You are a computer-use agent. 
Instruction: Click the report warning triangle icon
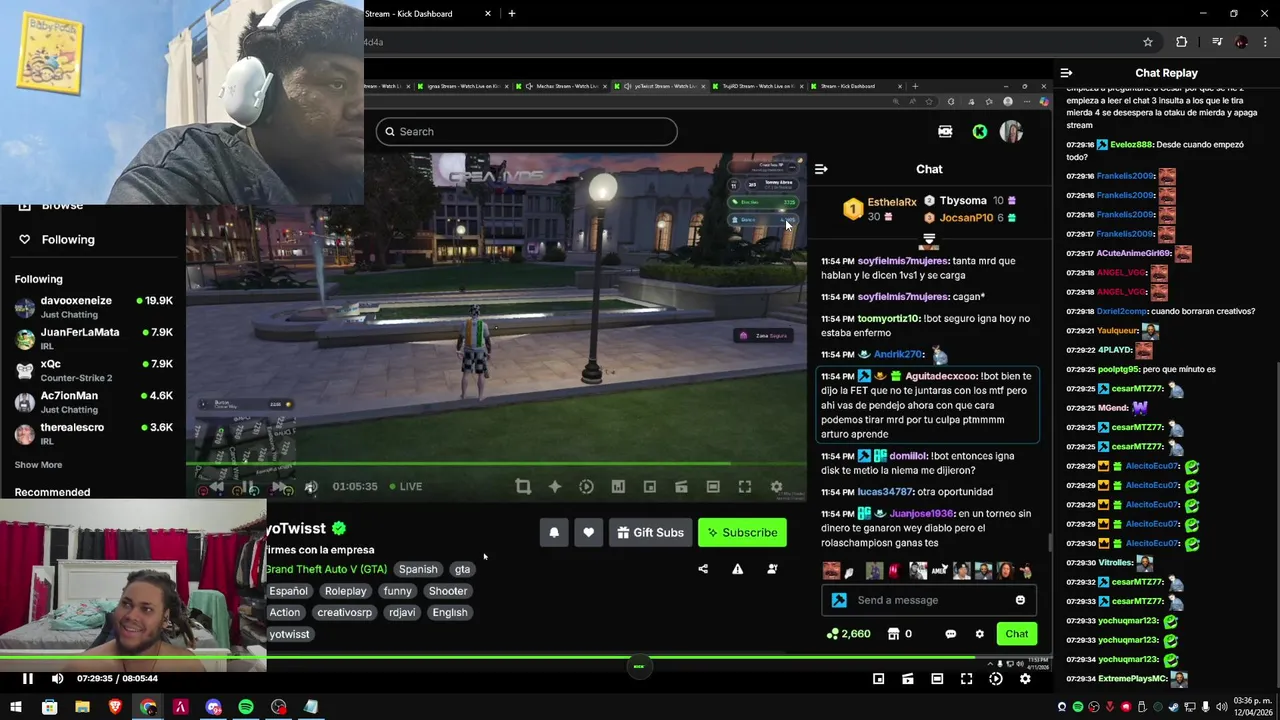click(737, 569)
